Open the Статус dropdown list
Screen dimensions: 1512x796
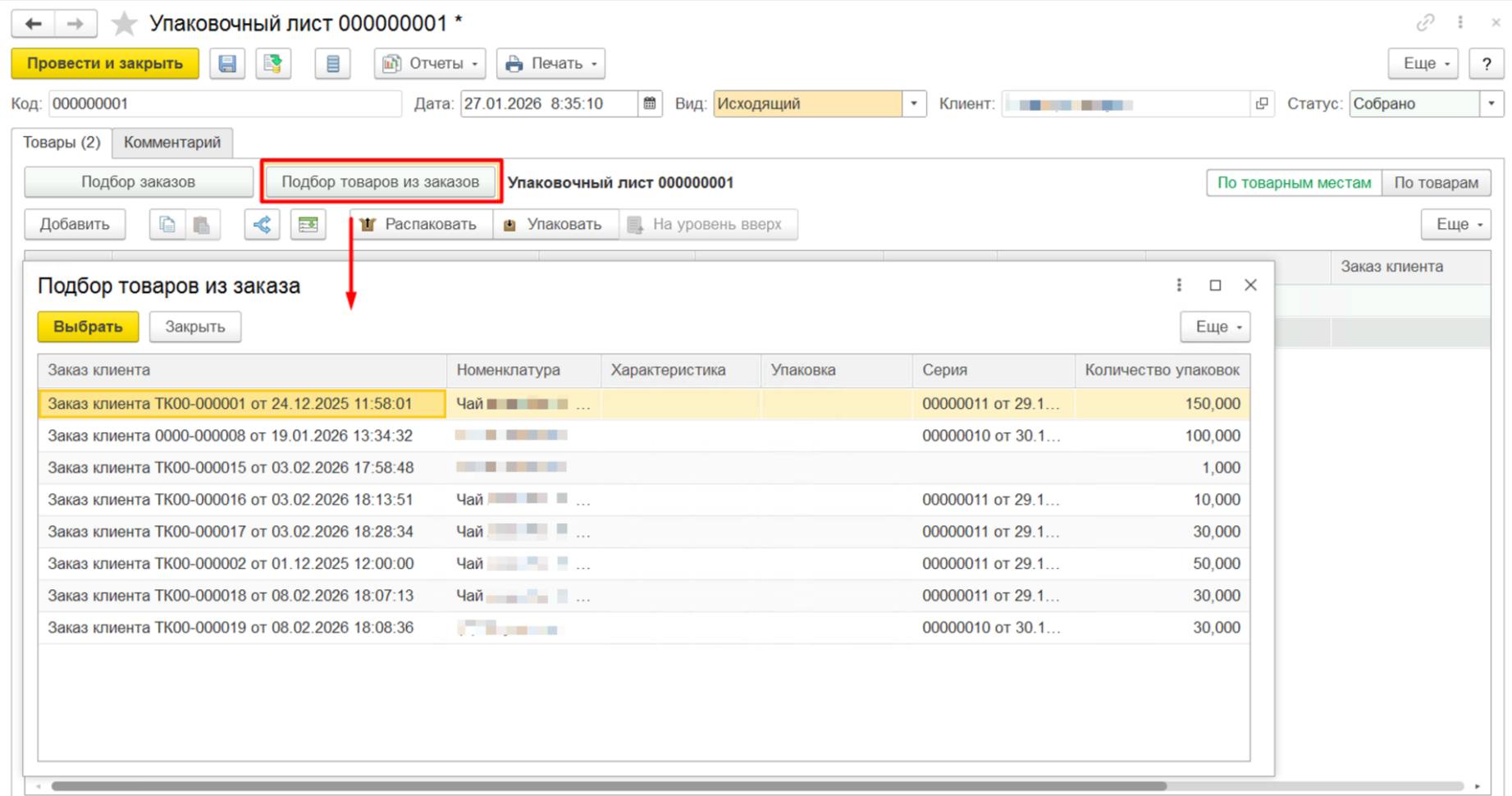point(1491,103)
